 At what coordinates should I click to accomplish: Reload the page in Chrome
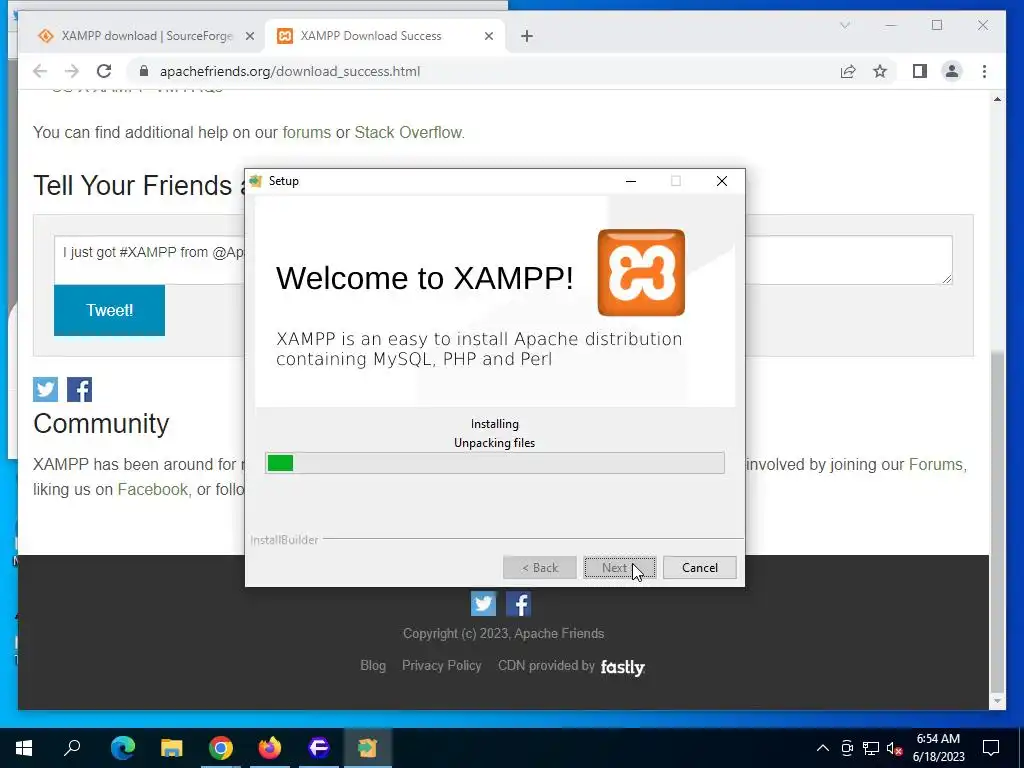[104, 71]
